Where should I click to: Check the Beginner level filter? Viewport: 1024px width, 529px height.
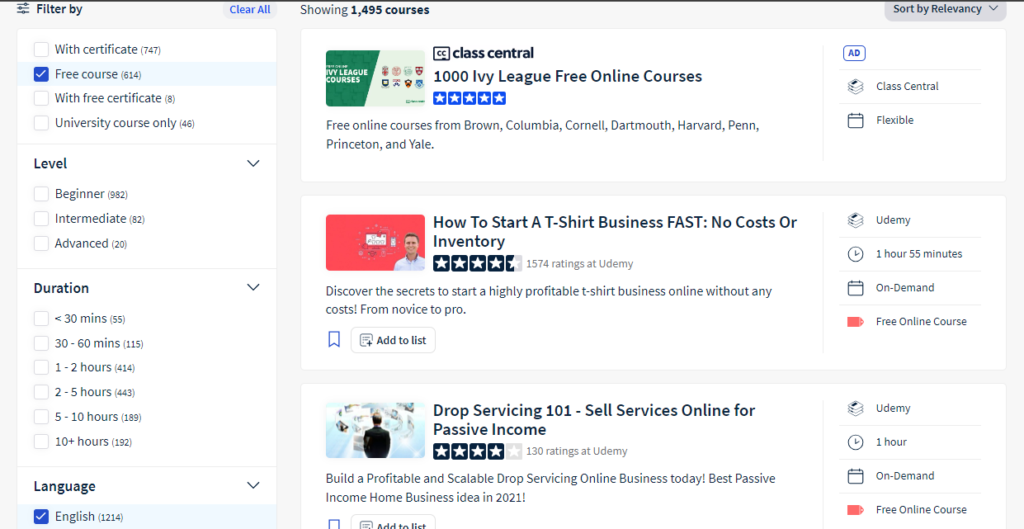pyautogui.click(x=41, y=194)
